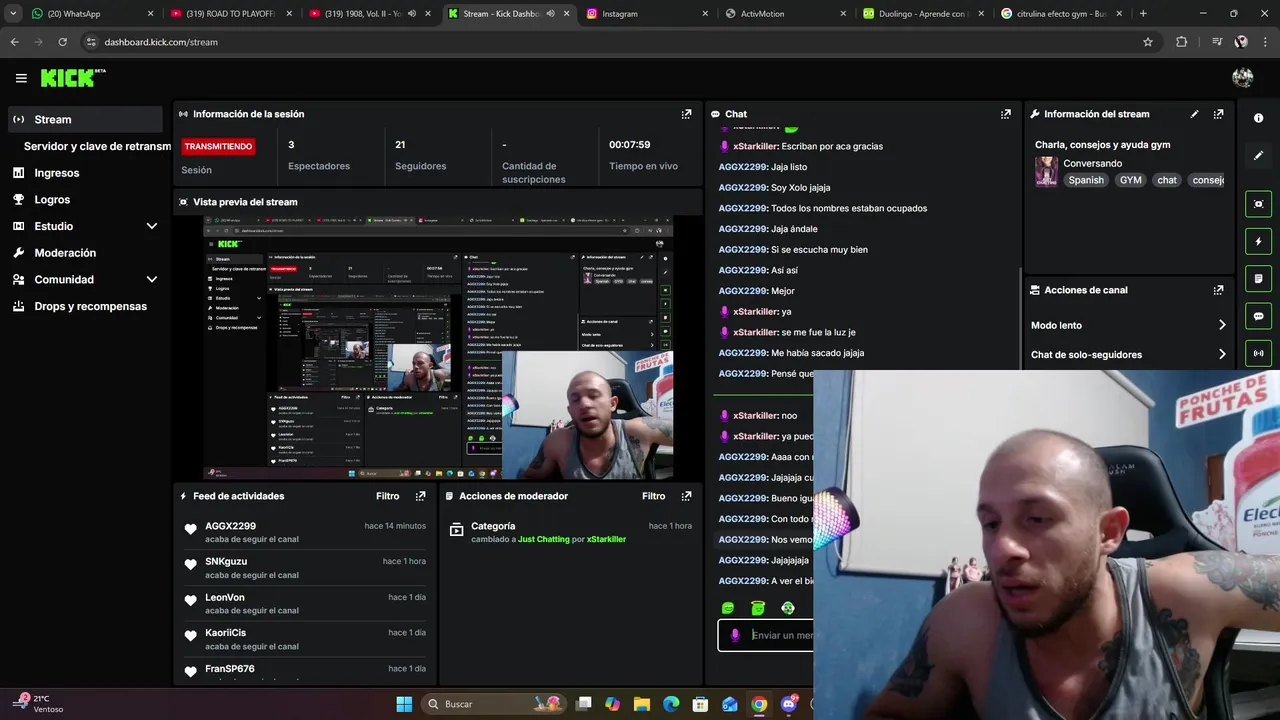
Task: Click chat message 'Soy Xolo jajaja'
Action: click(x=800, y=187)
